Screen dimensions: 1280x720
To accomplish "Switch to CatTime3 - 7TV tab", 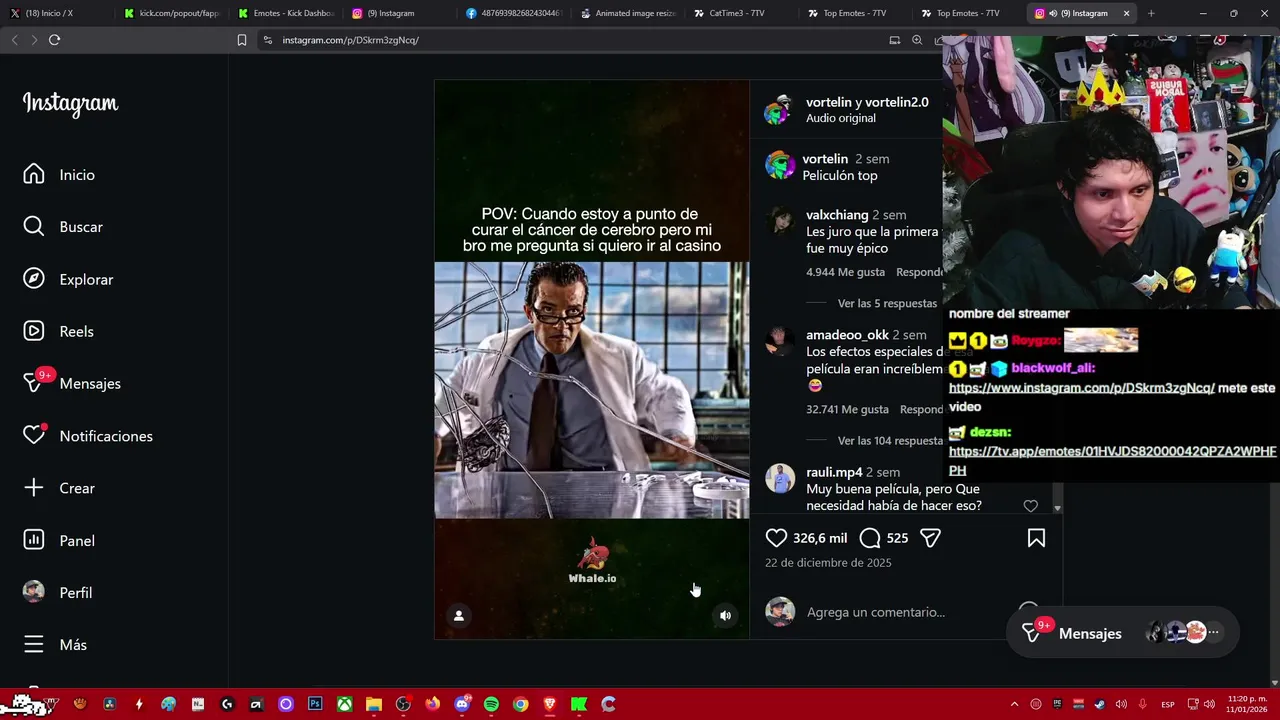I will pyautogui.click(x=742, y=13).
